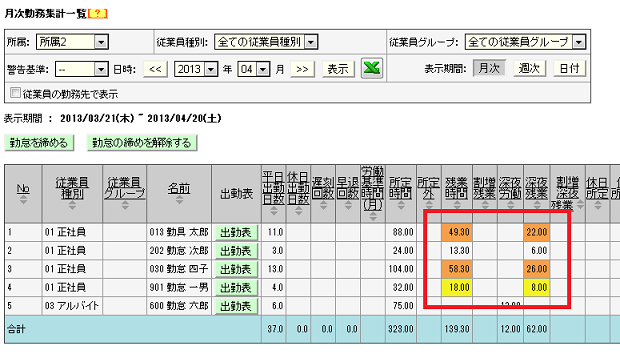Sort by 休日所定 column arrows
This screenshot has height=362, width=620.
click(x=597, y=206)
